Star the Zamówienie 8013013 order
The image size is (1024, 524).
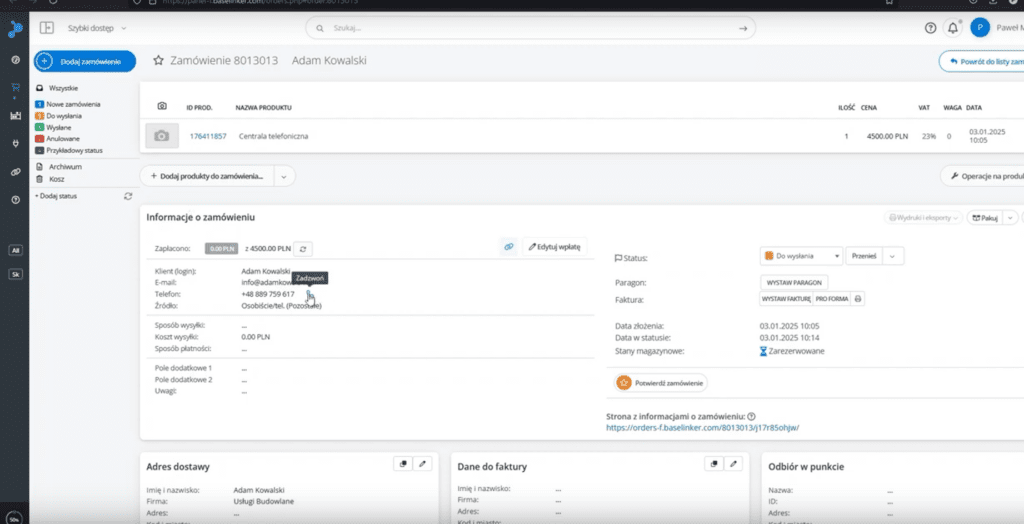158,61
